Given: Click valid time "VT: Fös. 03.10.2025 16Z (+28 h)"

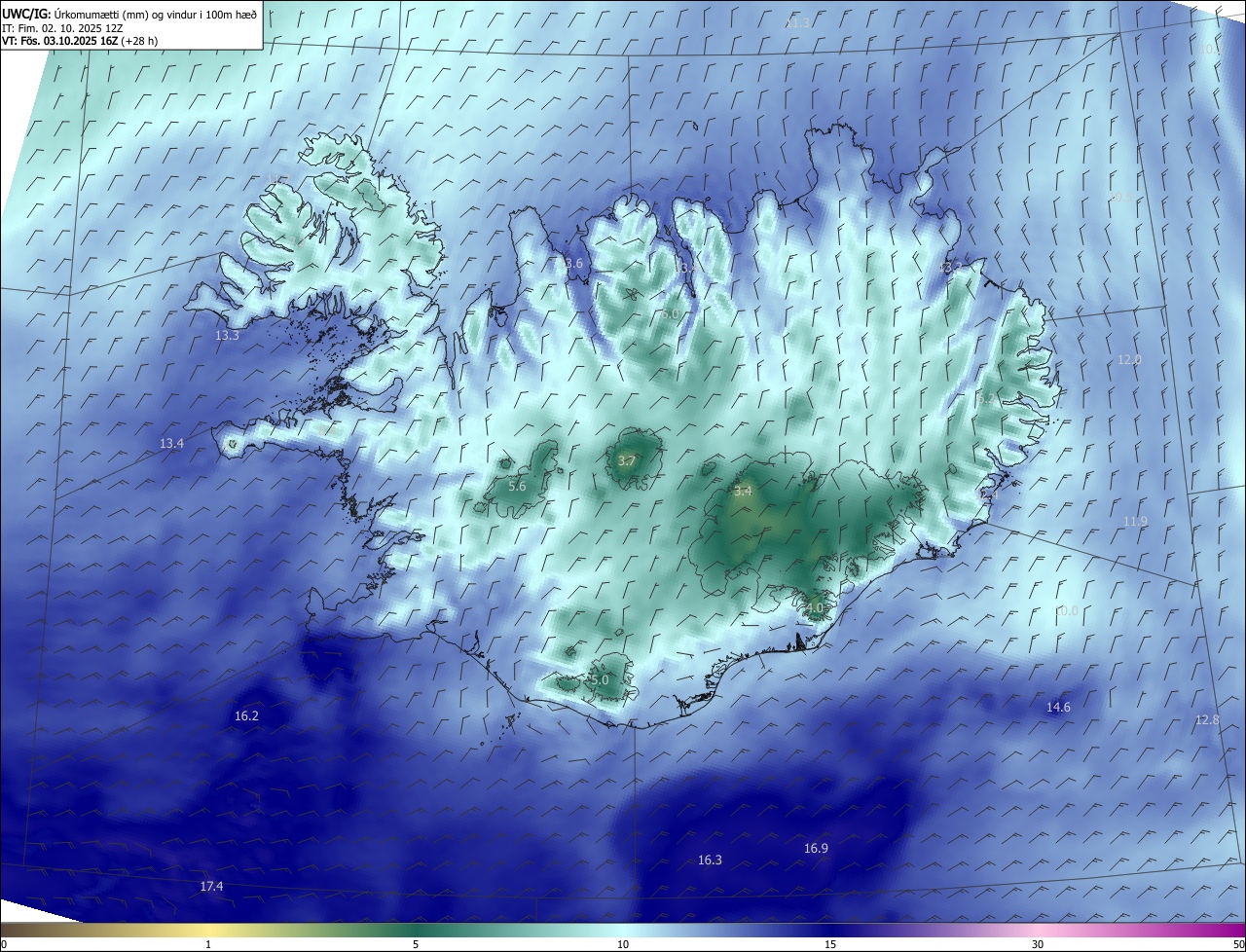Looking at the screenshot, I should 80,41.
